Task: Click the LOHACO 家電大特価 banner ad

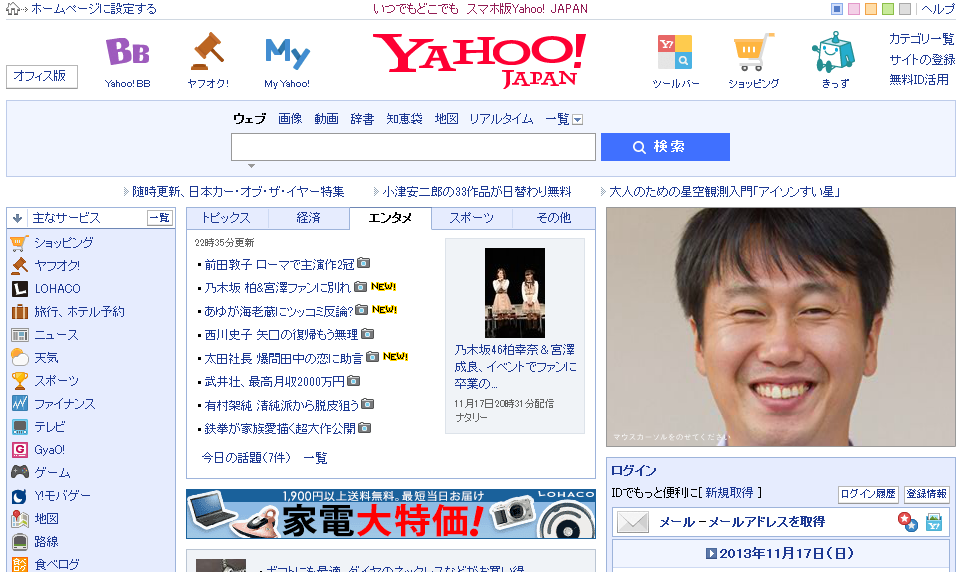Action: click(x=391, y=514)
